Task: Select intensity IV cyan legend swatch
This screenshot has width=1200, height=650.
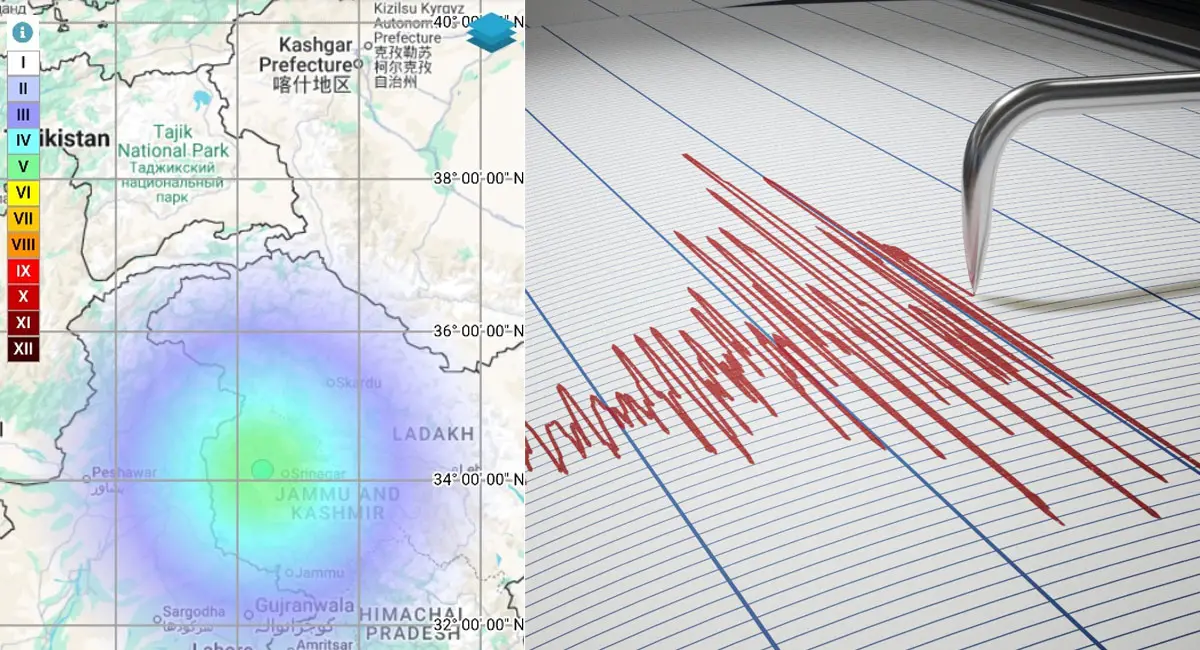Action: (24, 141)
